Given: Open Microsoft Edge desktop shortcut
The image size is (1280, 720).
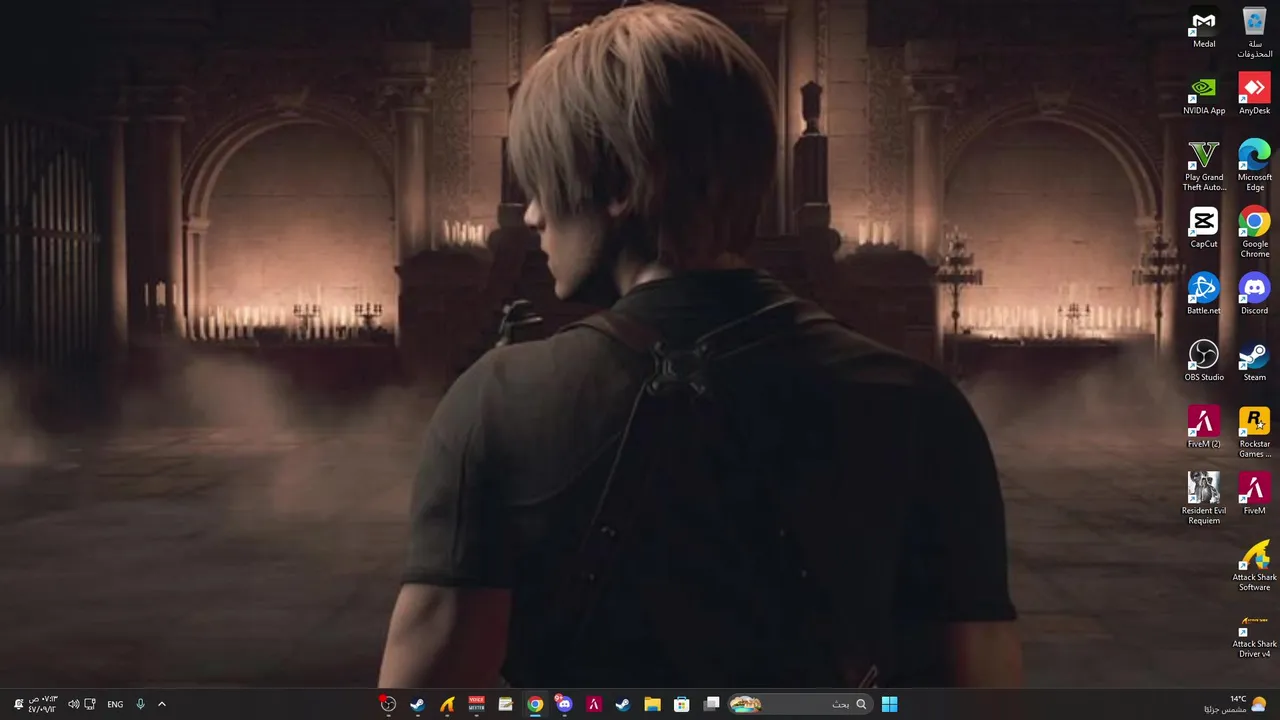Looking at the screenshot, I should point(1255,166).
